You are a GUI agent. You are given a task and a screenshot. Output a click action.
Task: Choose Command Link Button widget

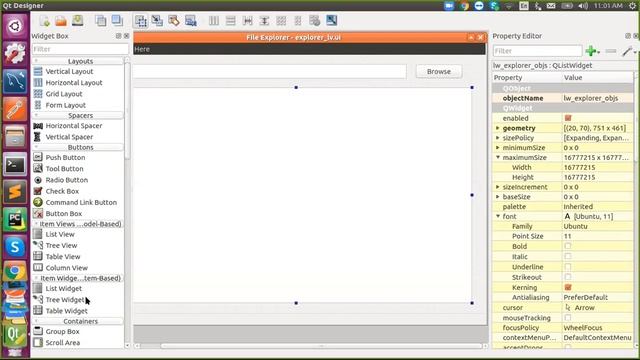pyautogui.click(x=81, y=202)
